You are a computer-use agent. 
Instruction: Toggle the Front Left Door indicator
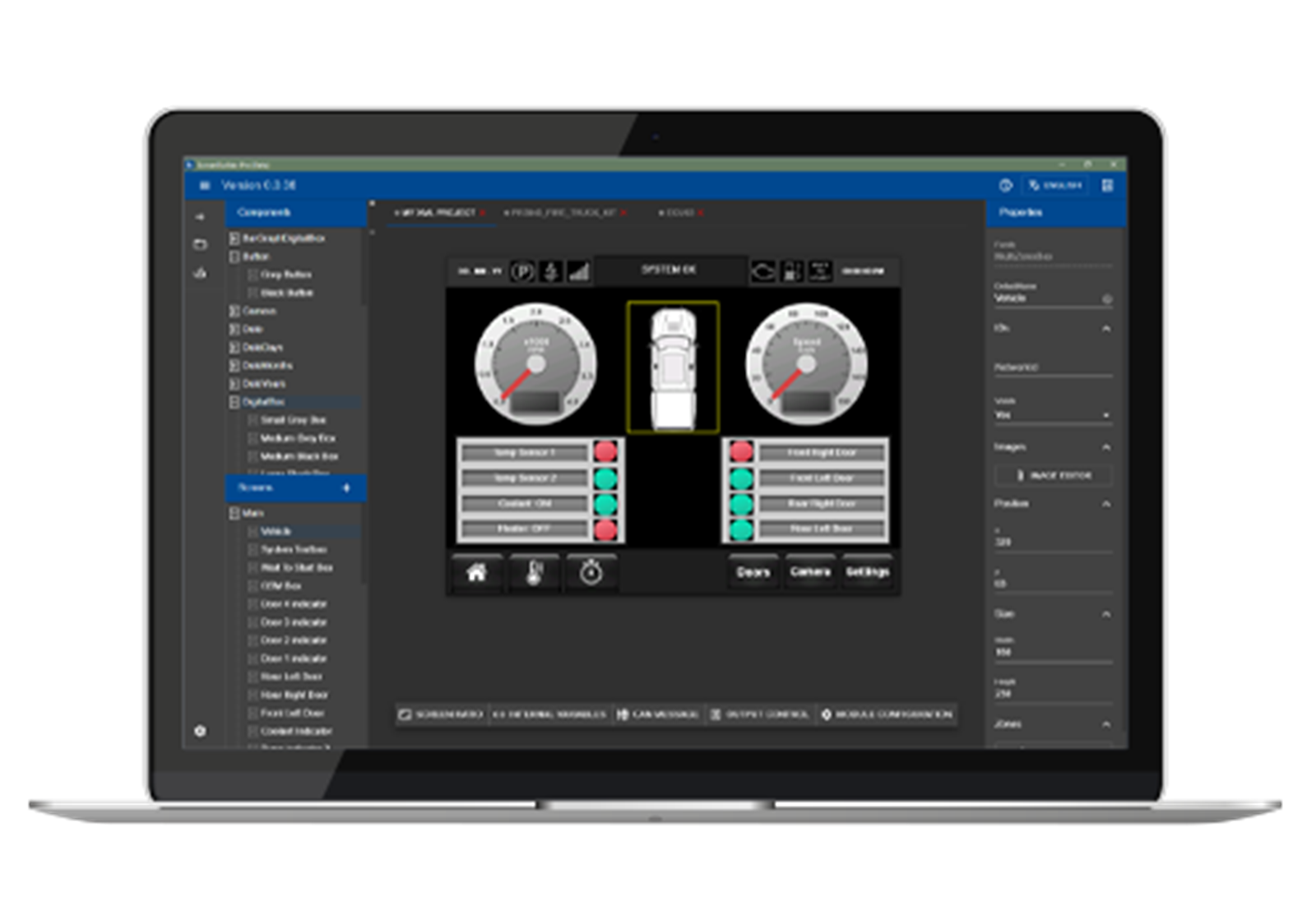741,478
